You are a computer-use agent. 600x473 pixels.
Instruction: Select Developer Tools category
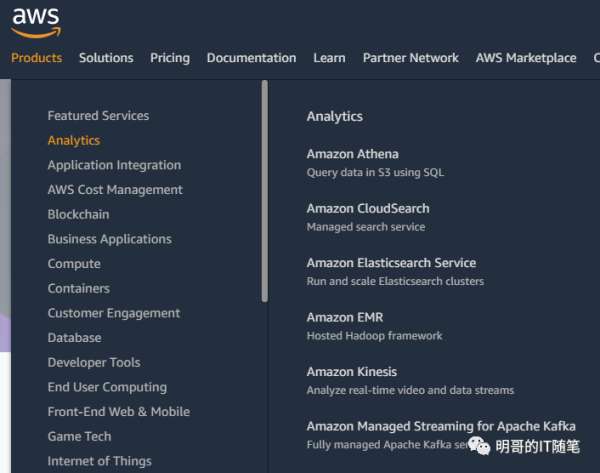(x=94, y=362)
